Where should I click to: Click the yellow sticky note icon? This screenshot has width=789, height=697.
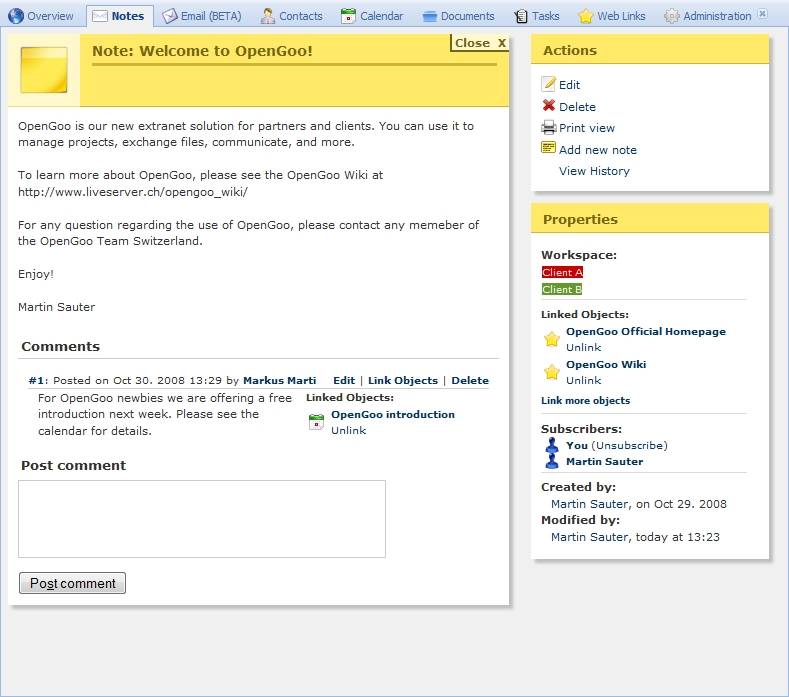tap(44, 70)
